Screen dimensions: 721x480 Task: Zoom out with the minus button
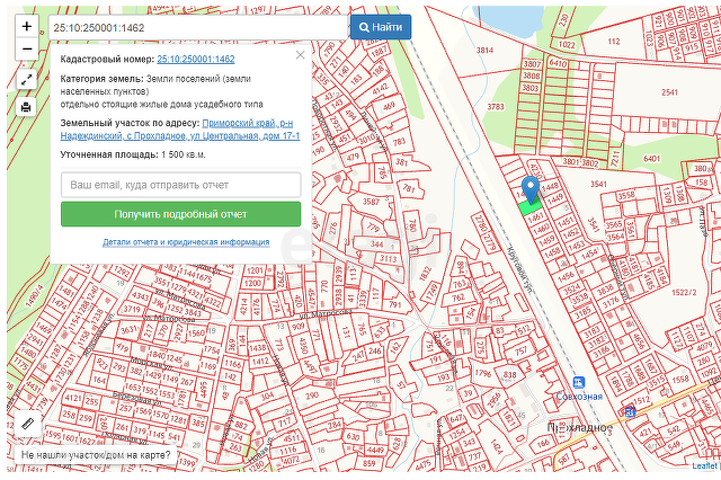[x=27, y=50]
